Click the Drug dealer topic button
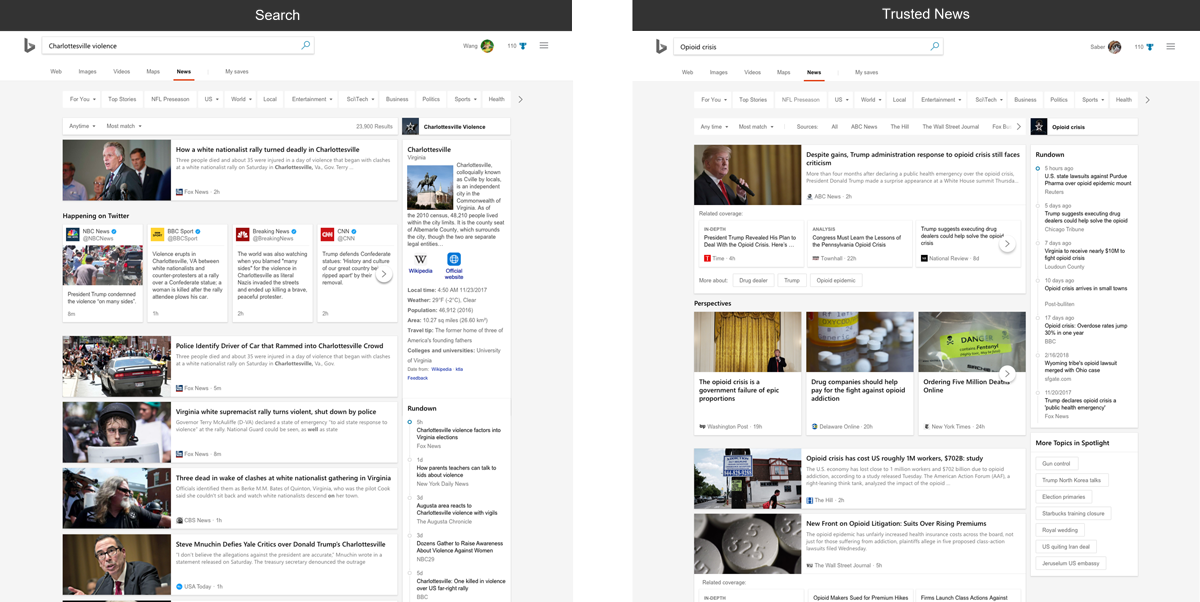Screen dimensions: 1200x602 (x=753, y=281)
